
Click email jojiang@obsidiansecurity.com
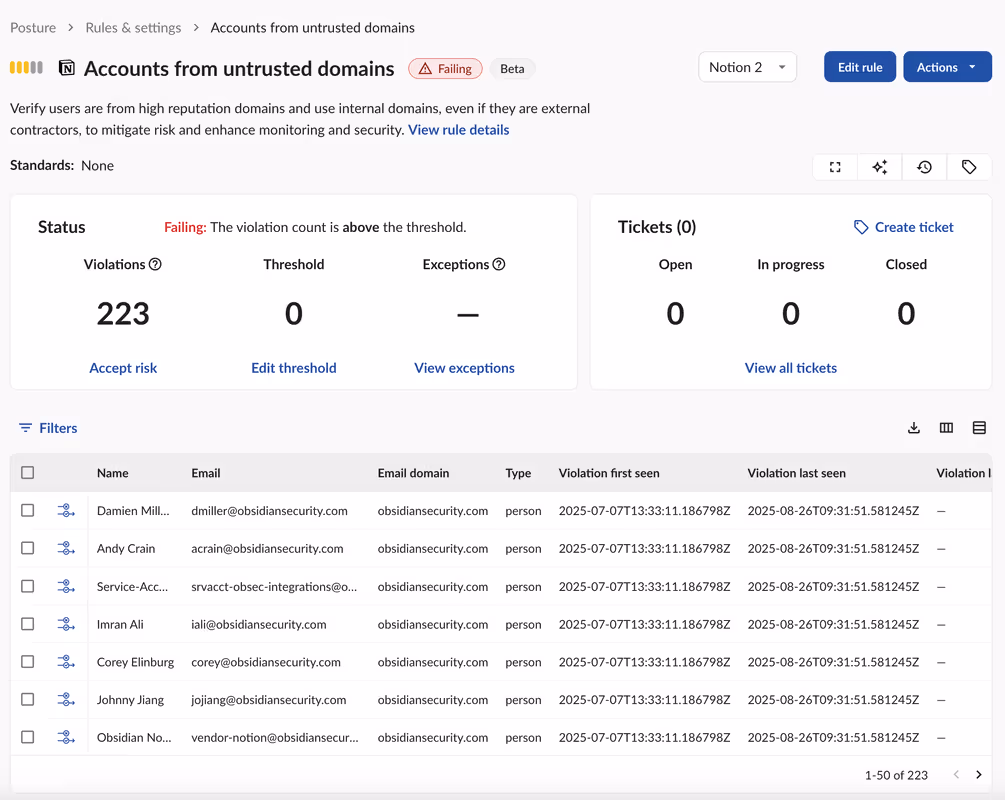click(x=269, y=700)
